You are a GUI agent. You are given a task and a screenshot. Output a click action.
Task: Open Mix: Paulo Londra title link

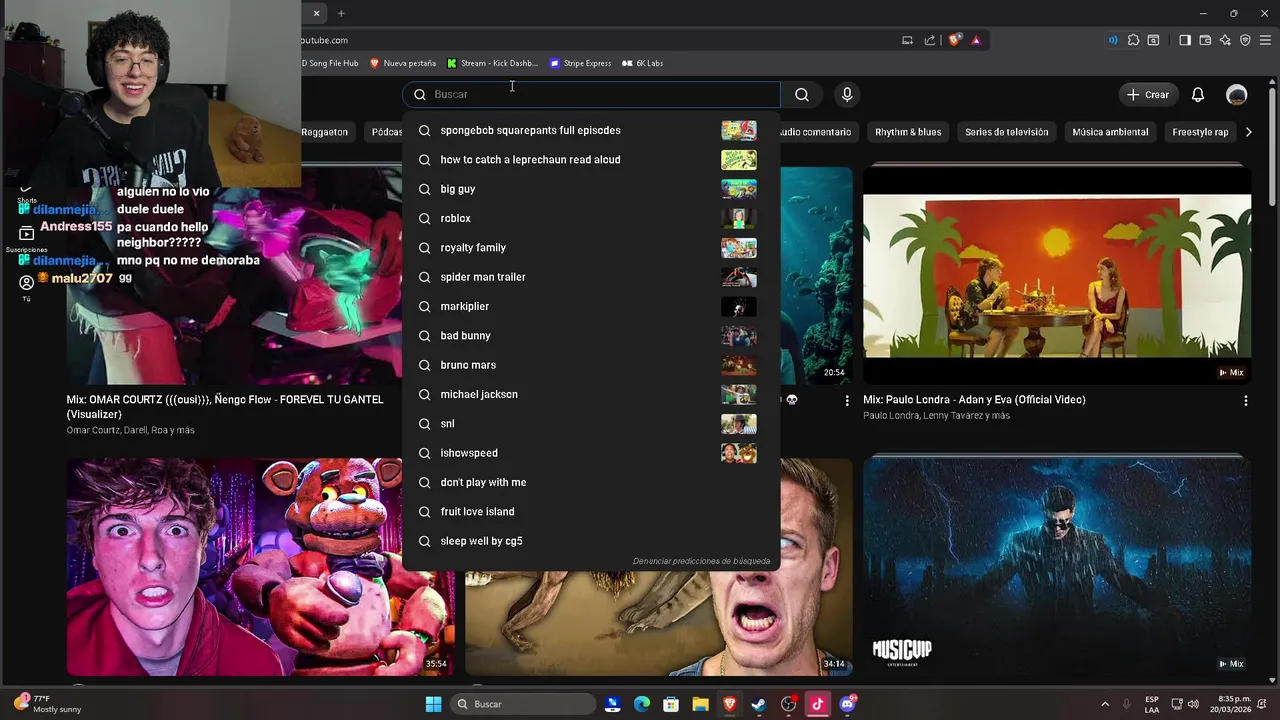(x=974, y=400)
